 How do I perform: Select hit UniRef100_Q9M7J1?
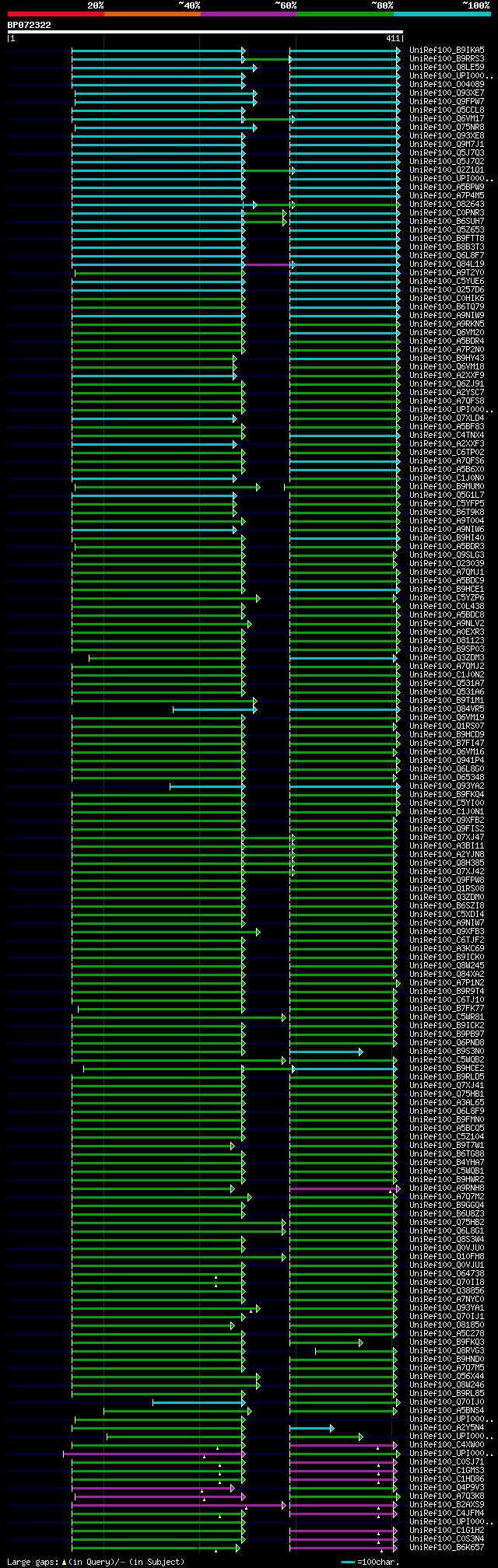click(x=447, y=144)
